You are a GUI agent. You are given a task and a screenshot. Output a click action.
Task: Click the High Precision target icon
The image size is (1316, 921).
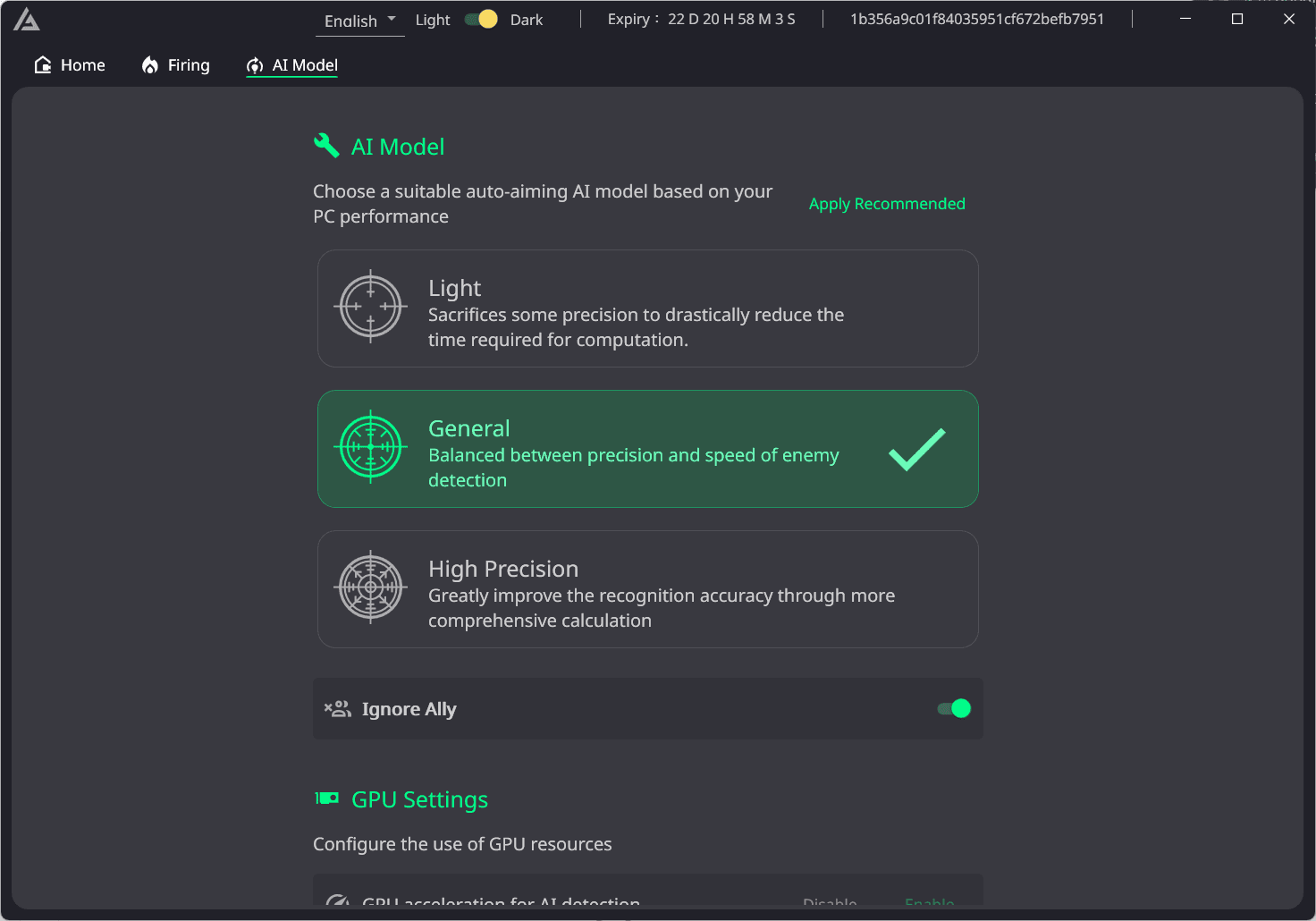[370, 587]
